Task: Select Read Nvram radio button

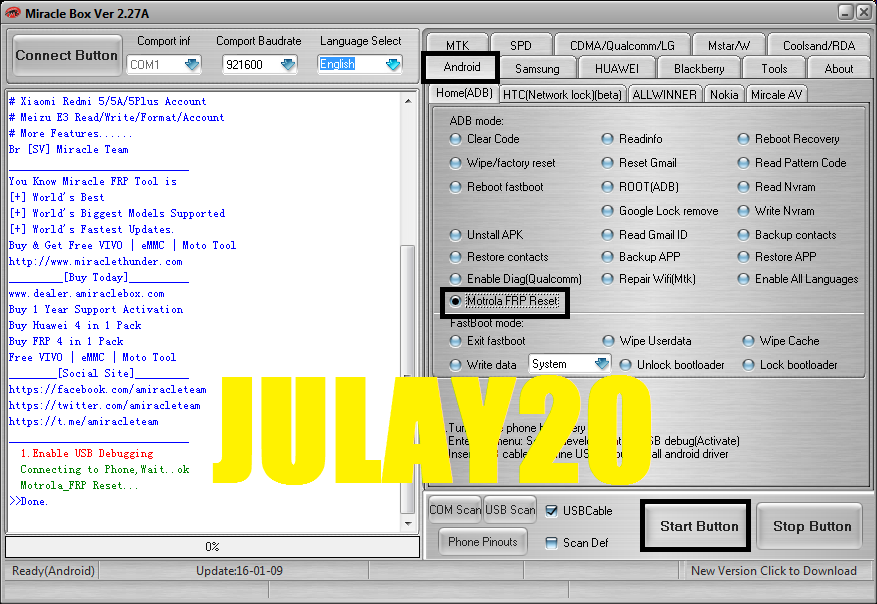Action: point(743,187)
